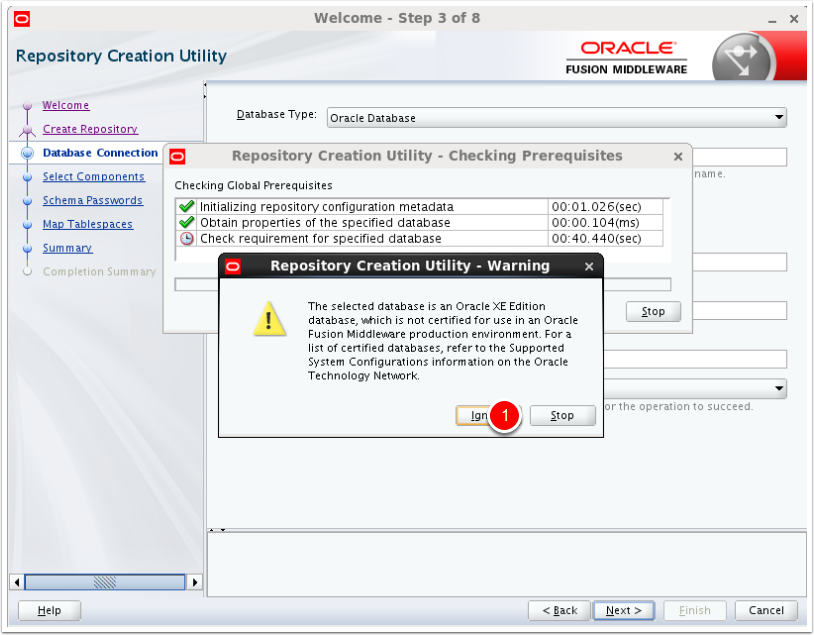Open the Database Type dropdown

click(556, 118)
